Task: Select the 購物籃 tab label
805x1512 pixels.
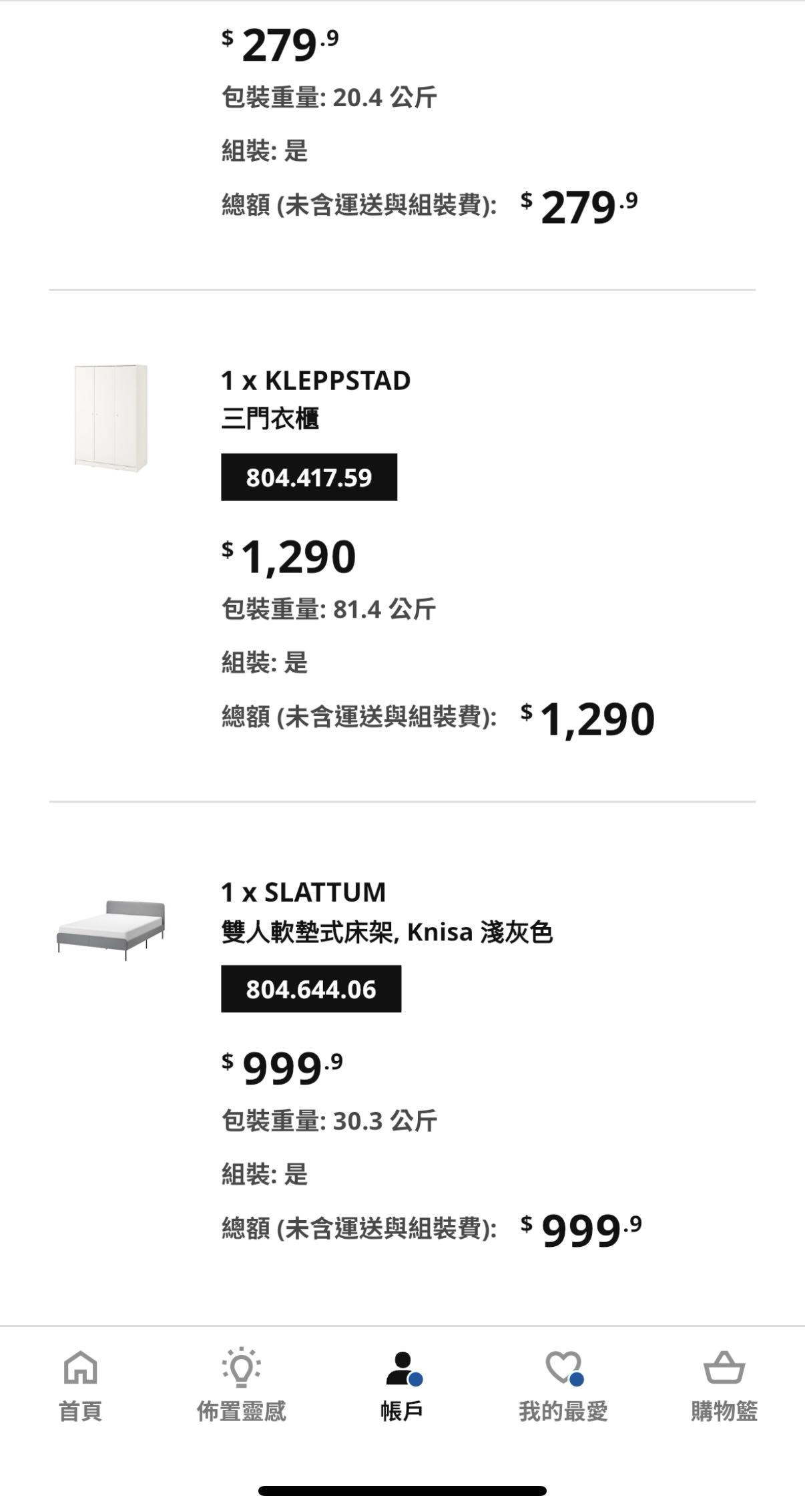Action: 724,1411
